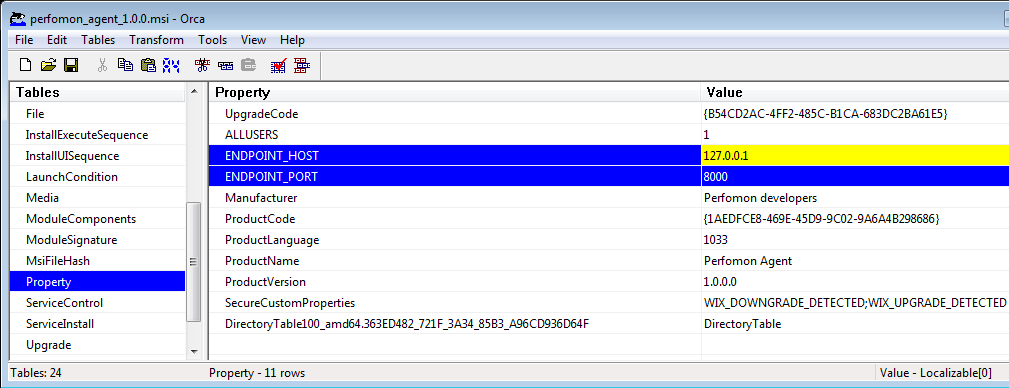Click the Tables list scroll-up arrow
This screenshot has height=388, width=1009.
pos(194,92)
